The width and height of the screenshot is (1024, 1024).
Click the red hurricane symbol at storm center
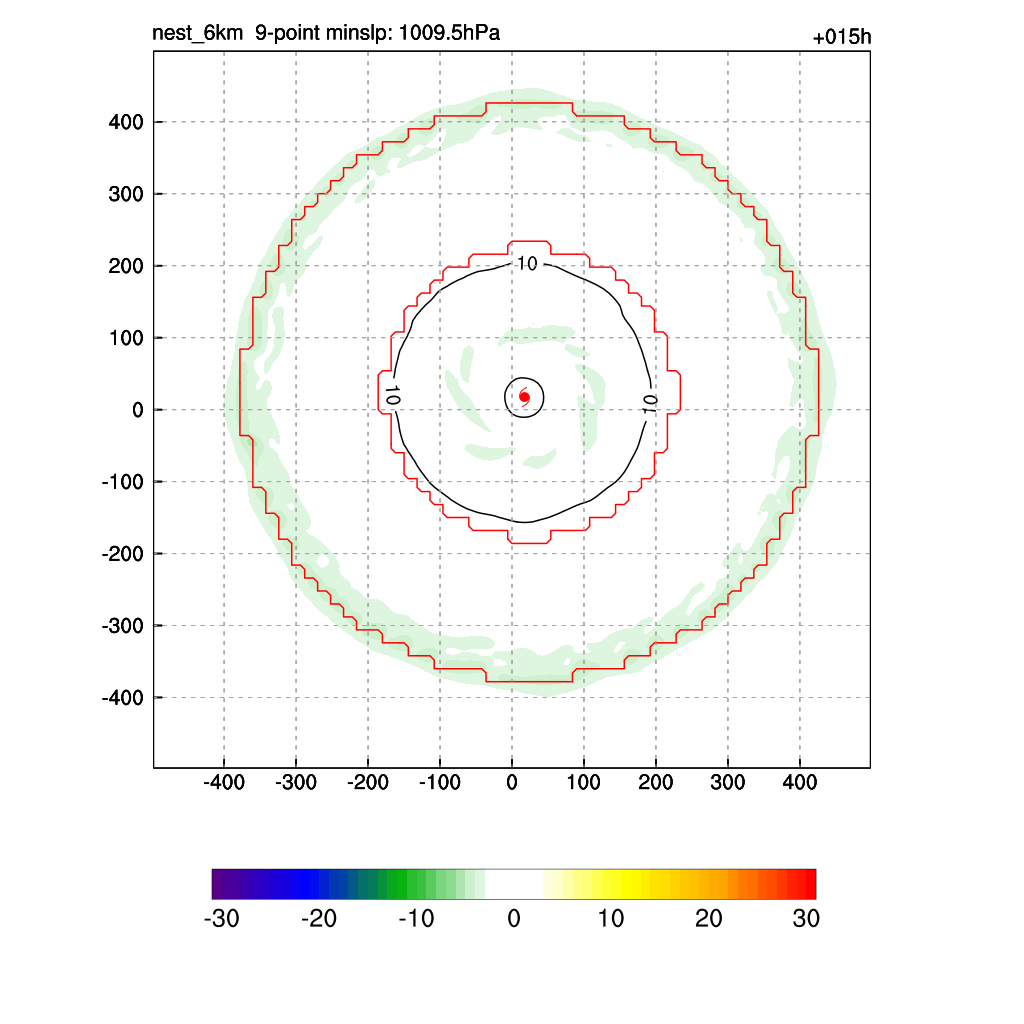[x=524, y=397]
